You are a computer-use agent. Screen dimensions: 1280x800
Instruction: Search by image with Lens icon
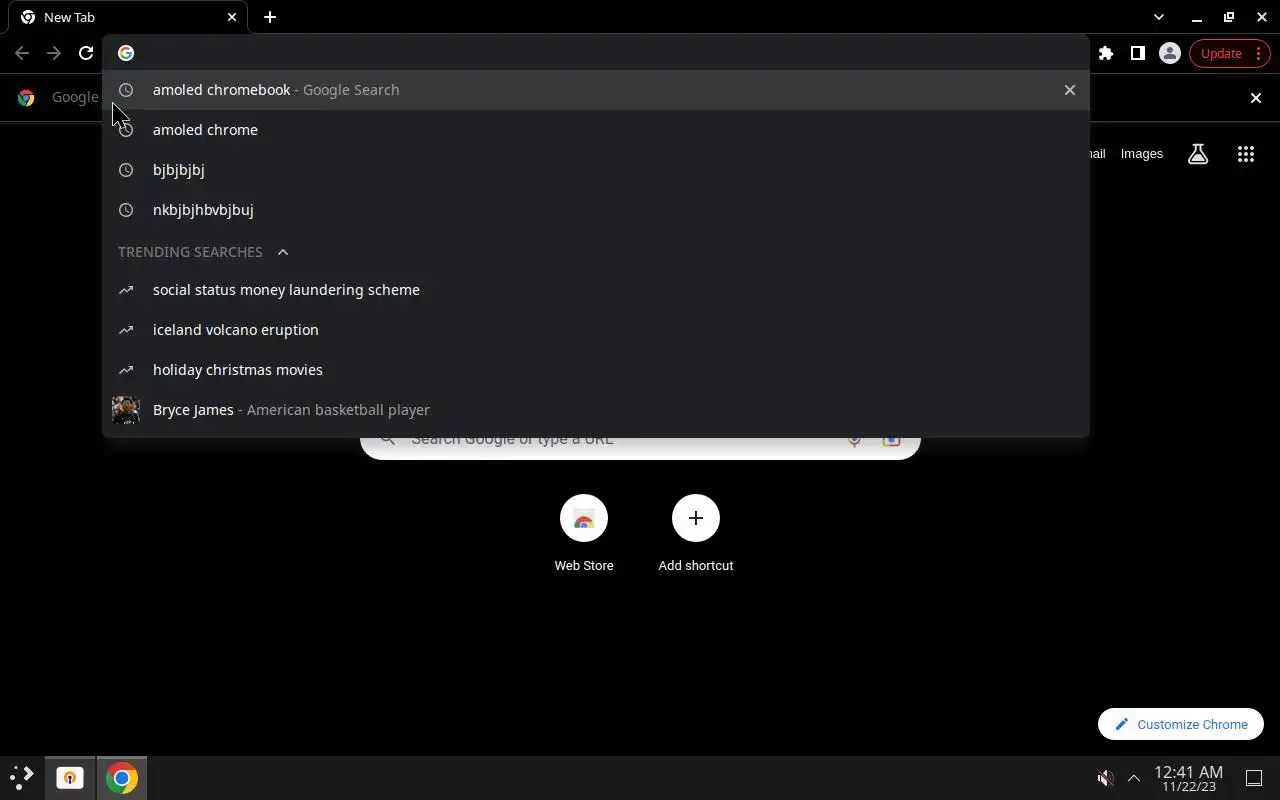point(891,442)
